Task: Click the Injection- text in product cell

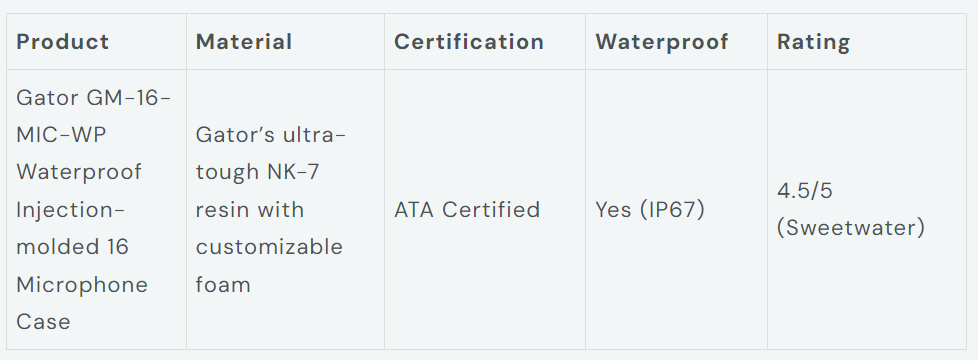Action: pos(70,210)
